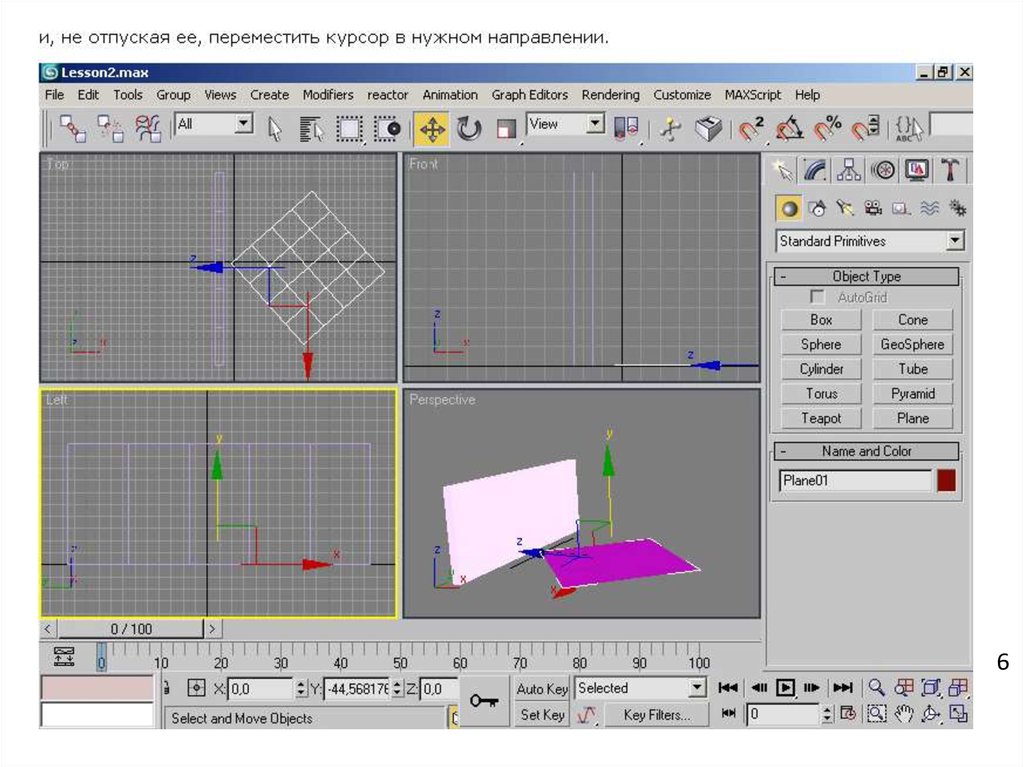Select the Select and Move tool
The width and height of the screenshot is (1024, 767).
[432, 128]
